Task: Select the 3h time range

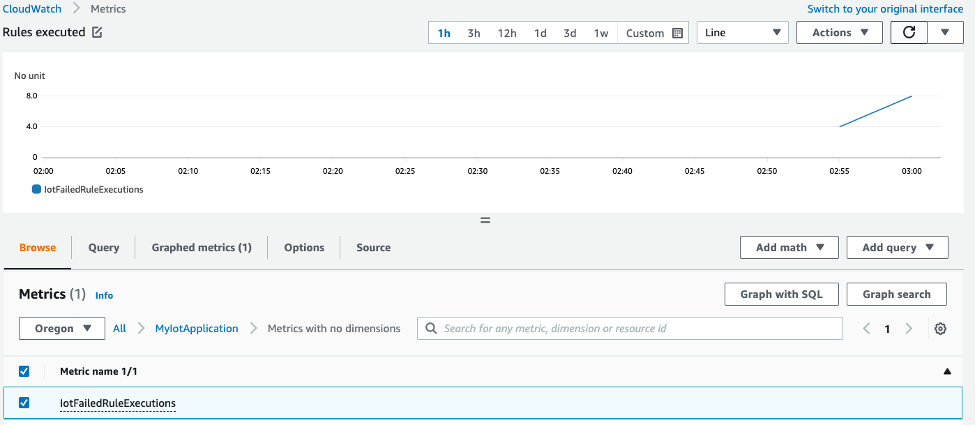Action: pos(474,33)
